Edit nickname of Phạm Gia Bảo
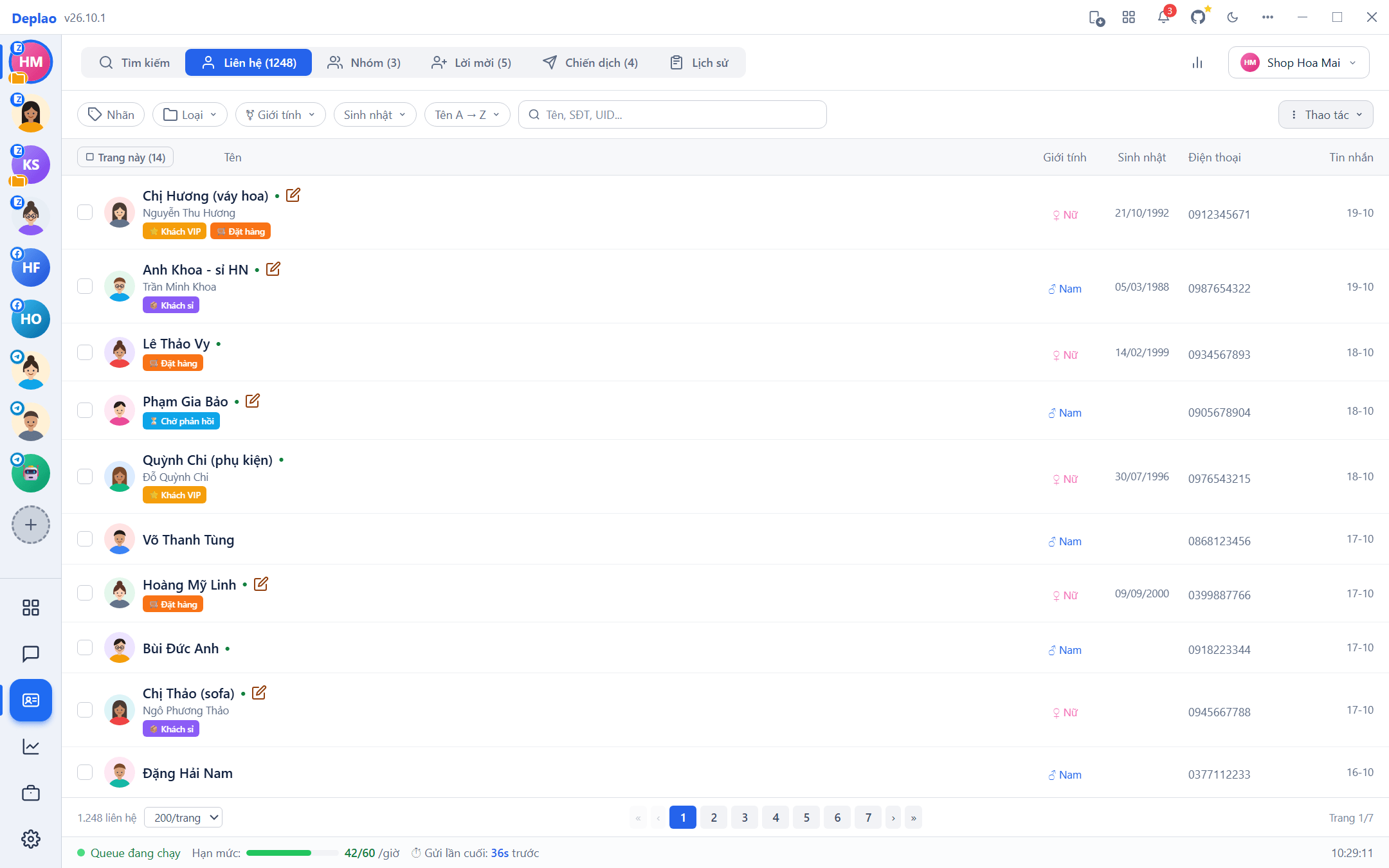1389x868 pixels. click(253, 401)
